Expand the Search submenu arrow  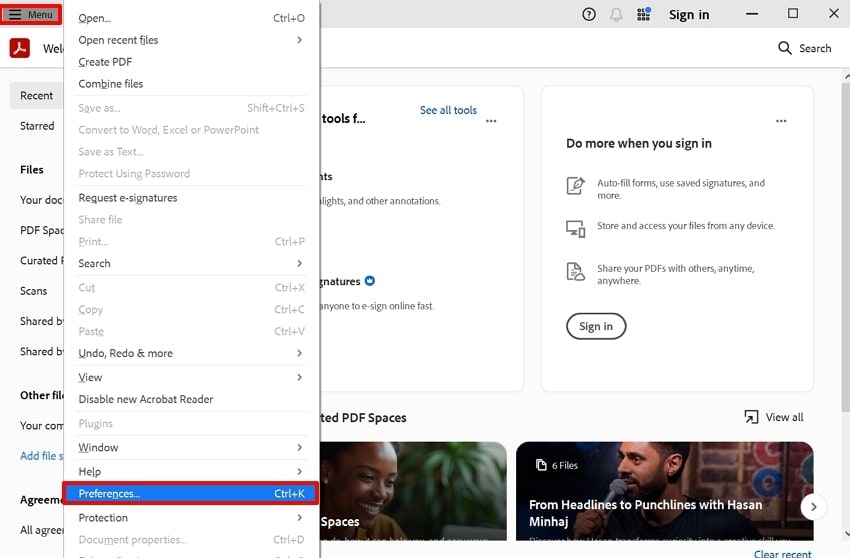(299, 263)
